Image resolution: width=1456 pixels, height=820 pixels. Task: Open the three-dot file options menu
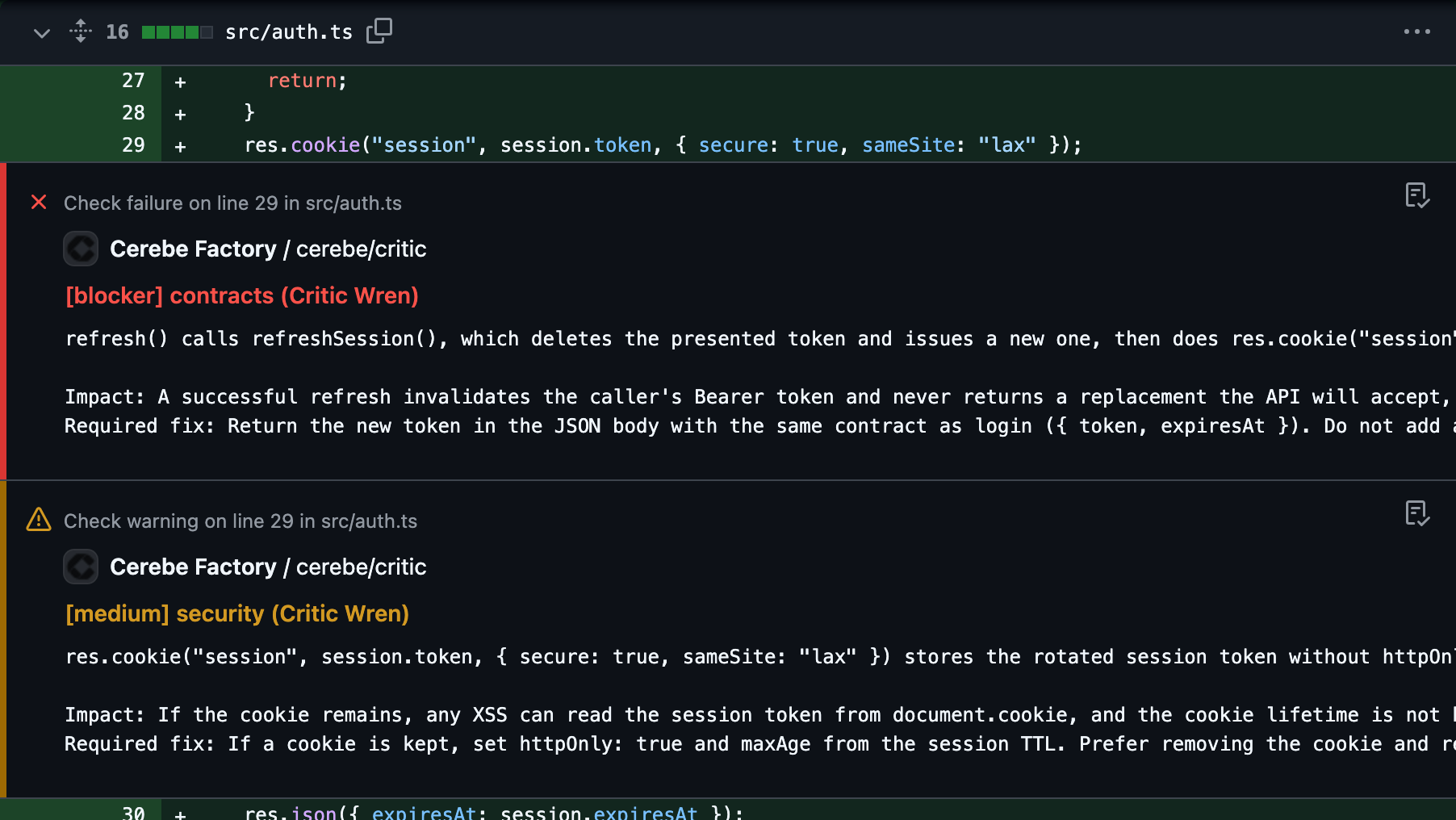click(1416, 31)
